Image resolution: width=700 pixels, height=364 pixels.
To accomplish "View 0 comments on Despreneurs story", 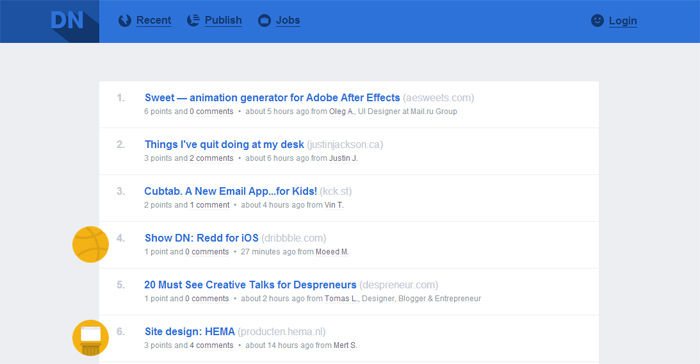I will pos(207,298).
